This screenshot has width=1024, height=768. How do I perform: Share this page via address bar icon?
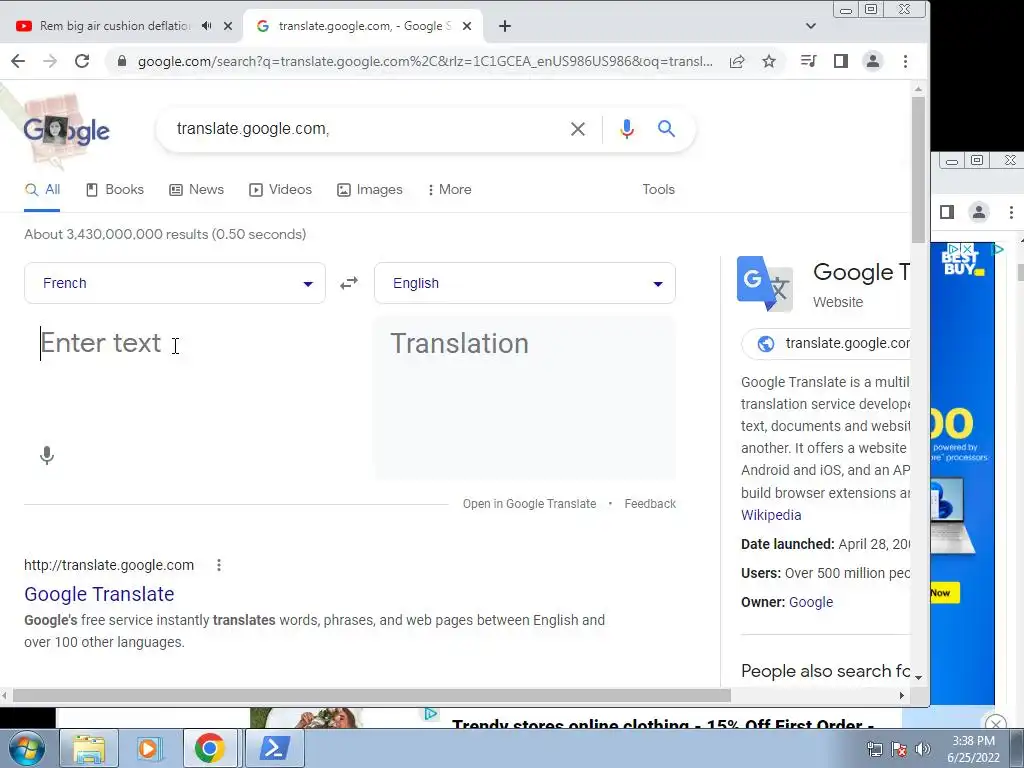pos(737,61)
